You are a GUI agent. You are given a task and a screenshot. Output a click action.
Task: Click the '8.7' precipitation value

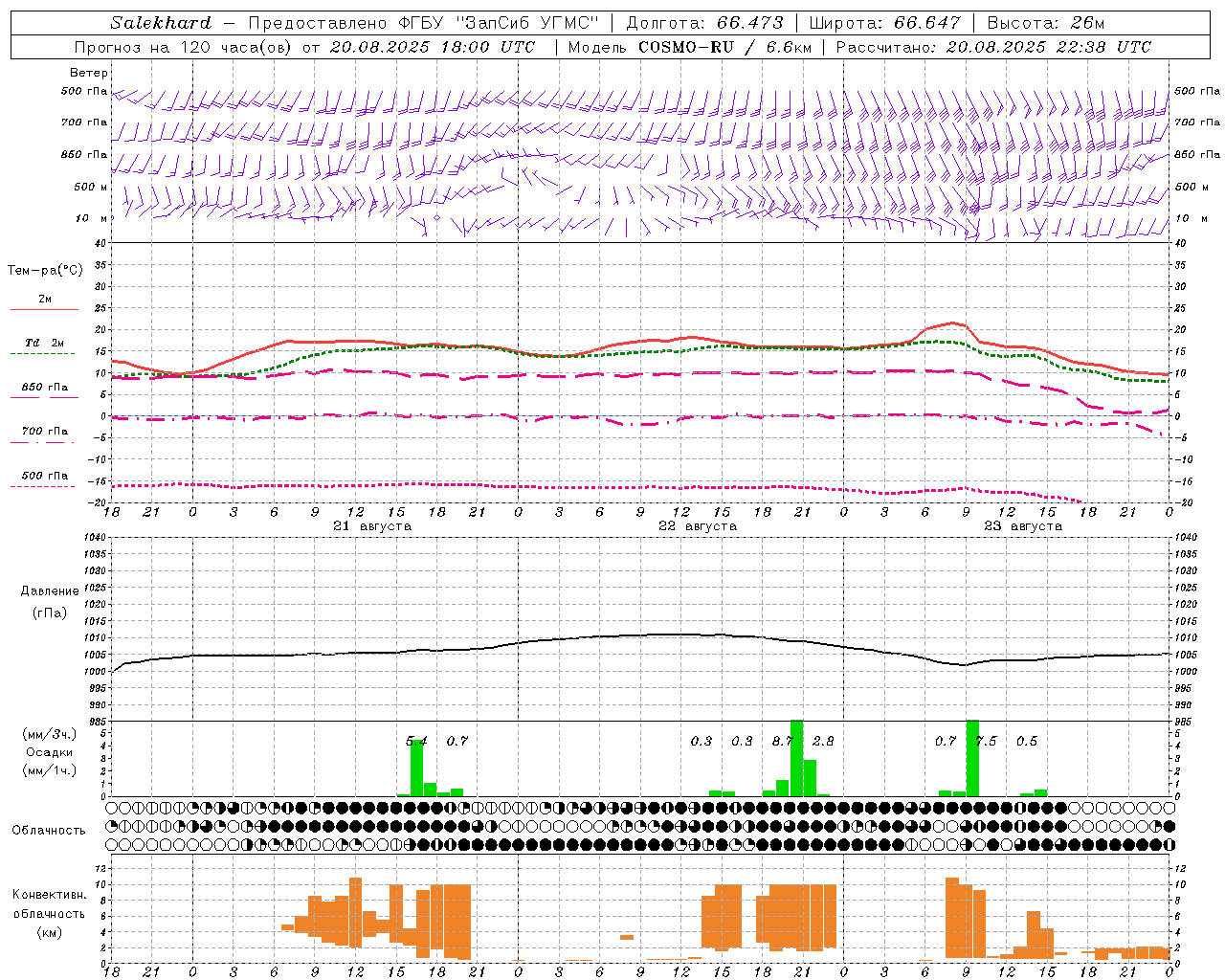click(x=783, y=741)
